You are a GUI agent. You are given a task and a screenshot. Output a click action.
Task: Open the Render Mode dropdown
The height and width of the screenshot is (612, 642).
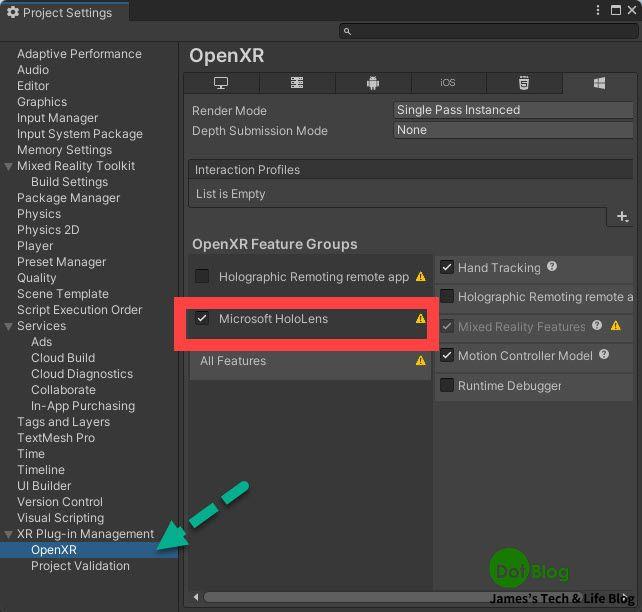click(513, 110)
